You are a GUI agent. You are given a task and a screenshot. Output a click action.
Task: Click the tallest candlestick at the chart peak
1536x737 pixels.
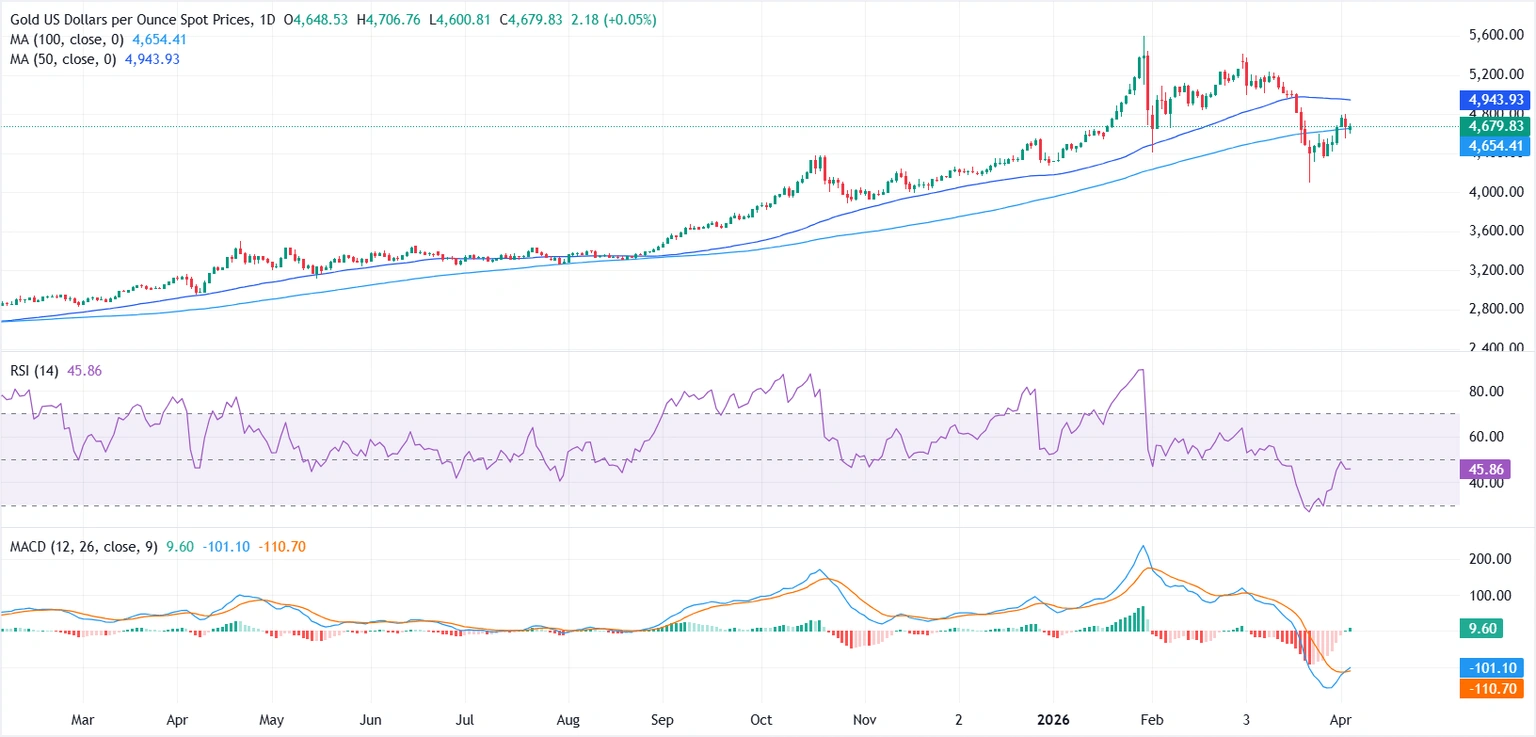[1143, 60]
